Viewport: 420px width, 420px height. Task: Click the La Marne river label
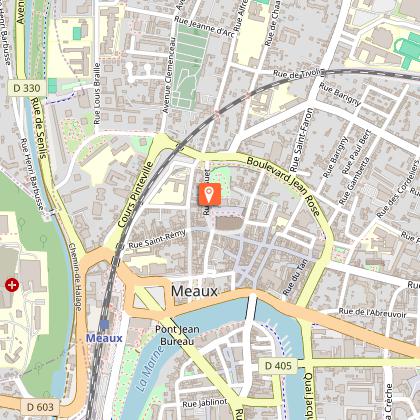click(x=150, y=369)
